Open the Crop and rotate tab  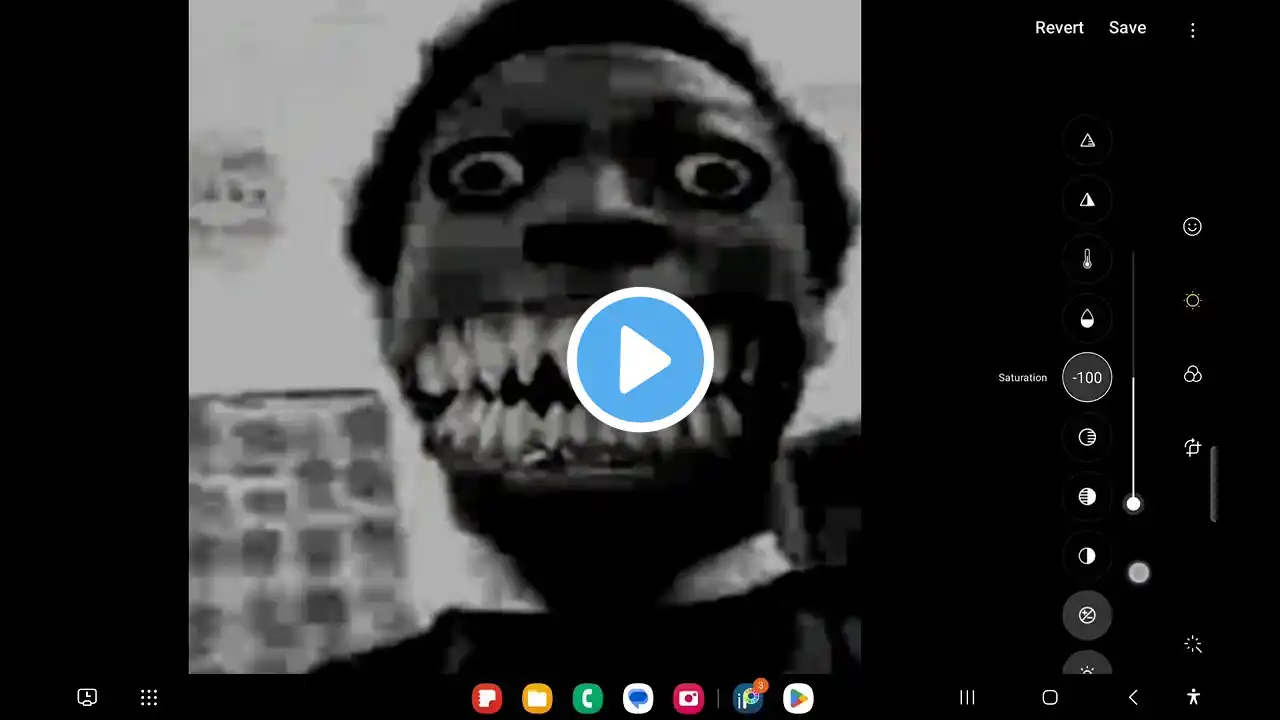(1192, 447)
